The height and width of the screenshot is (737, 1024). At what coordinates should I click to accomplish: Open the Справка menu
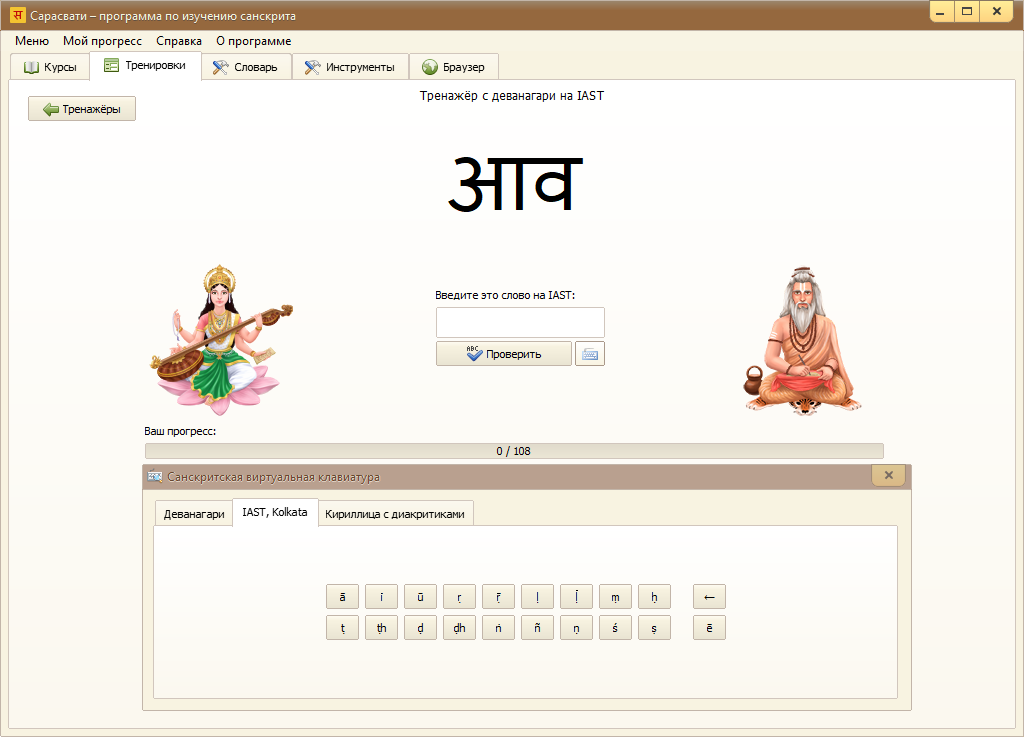pyautogui.click(x=179, y=41)
